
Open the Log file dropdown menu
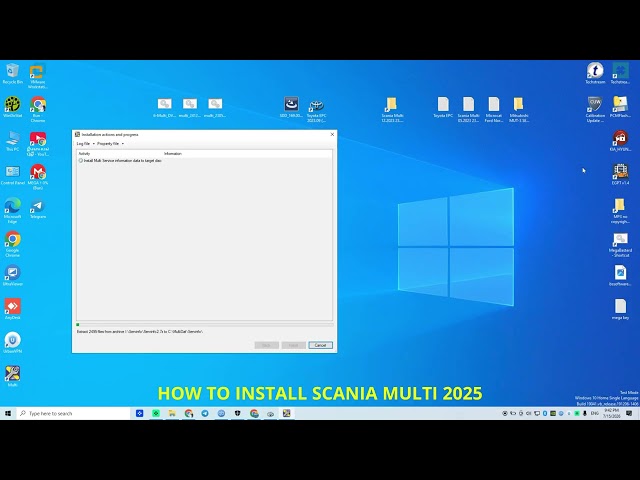point(85,144)
